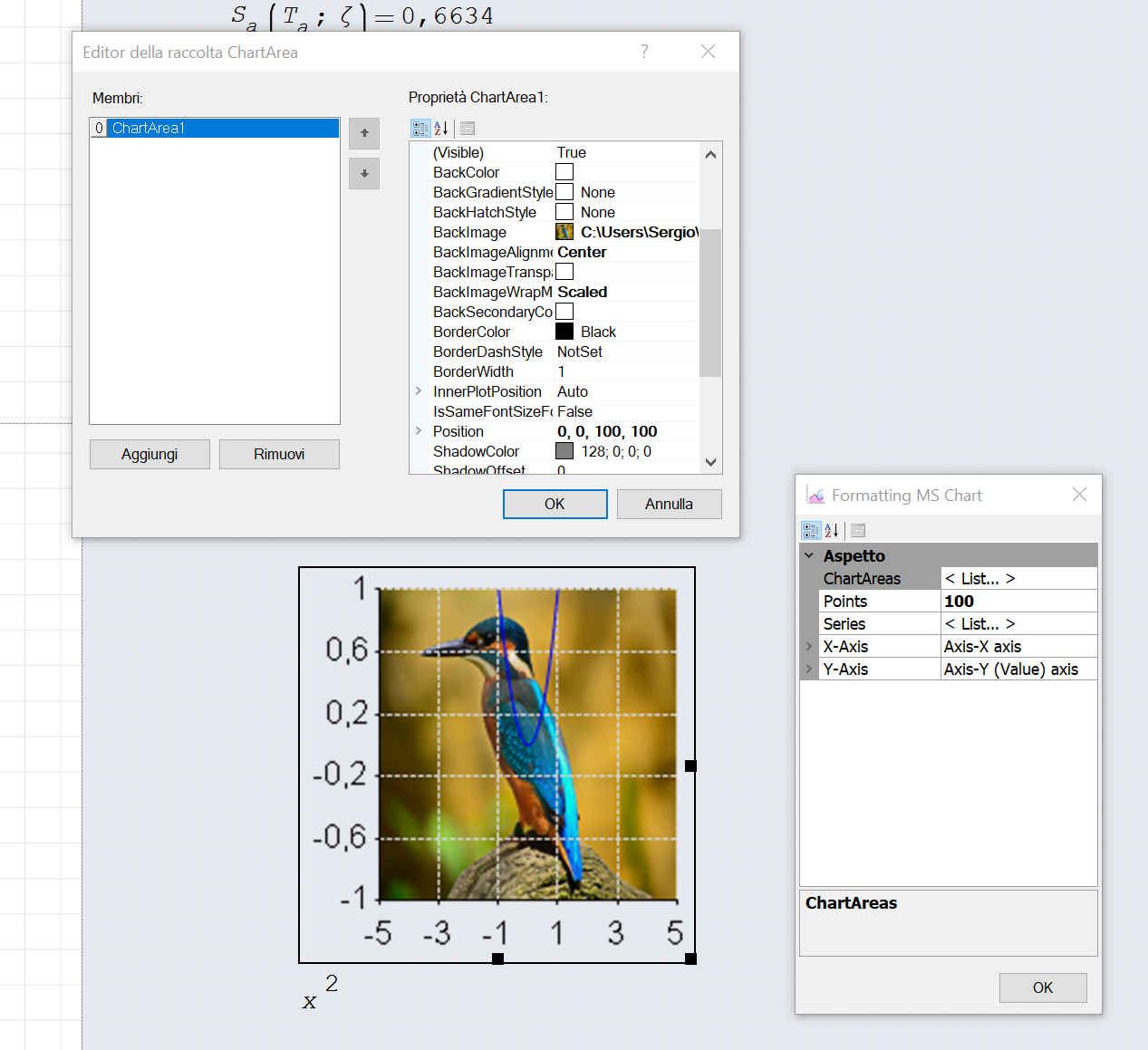Expand the X-Axis property in Formatting panel
The width and height of the screenshot is (1148, 1050).
(809, 647)
